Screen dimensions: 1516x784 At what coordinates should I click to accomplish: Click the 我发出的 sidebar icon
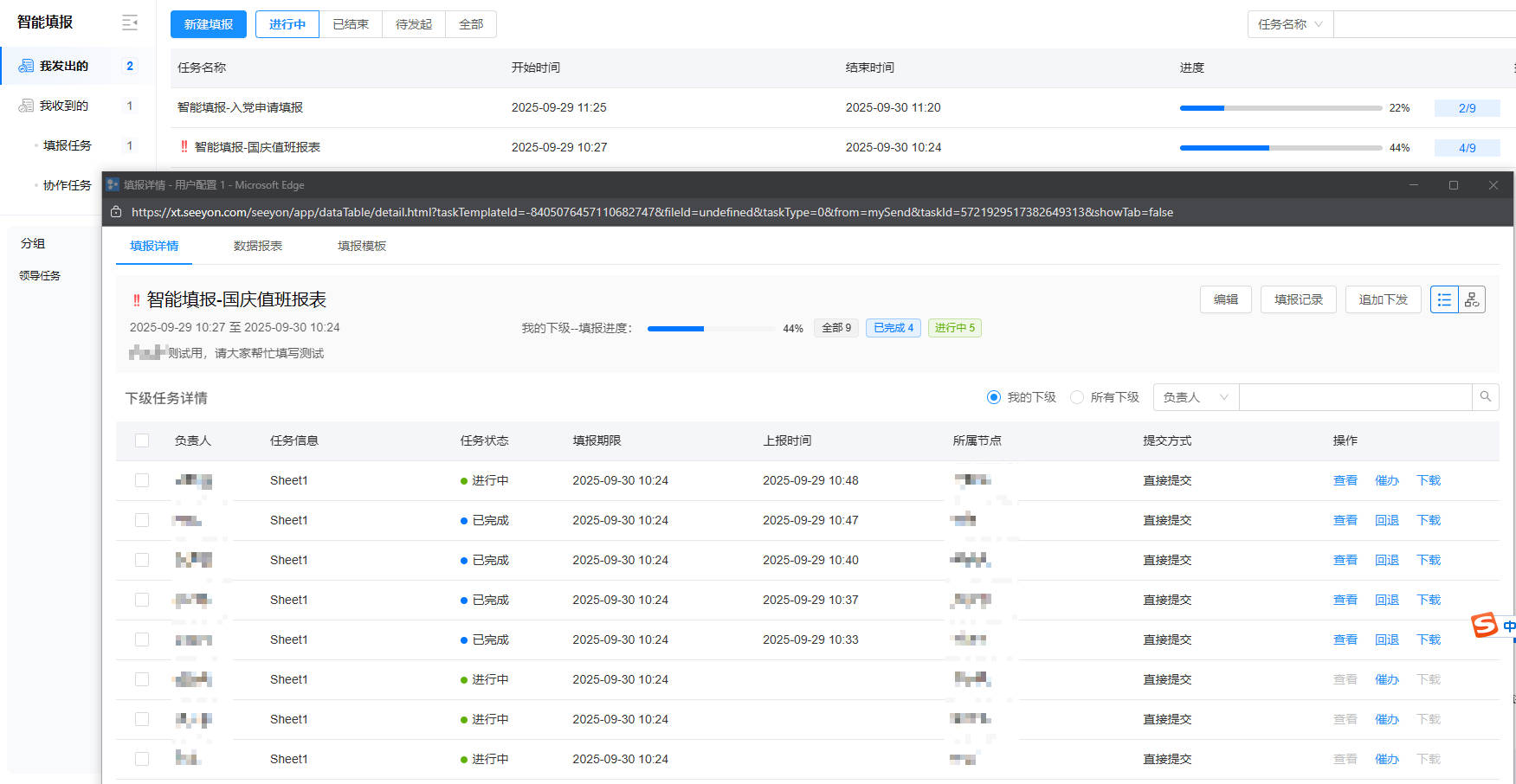point(26,66)
